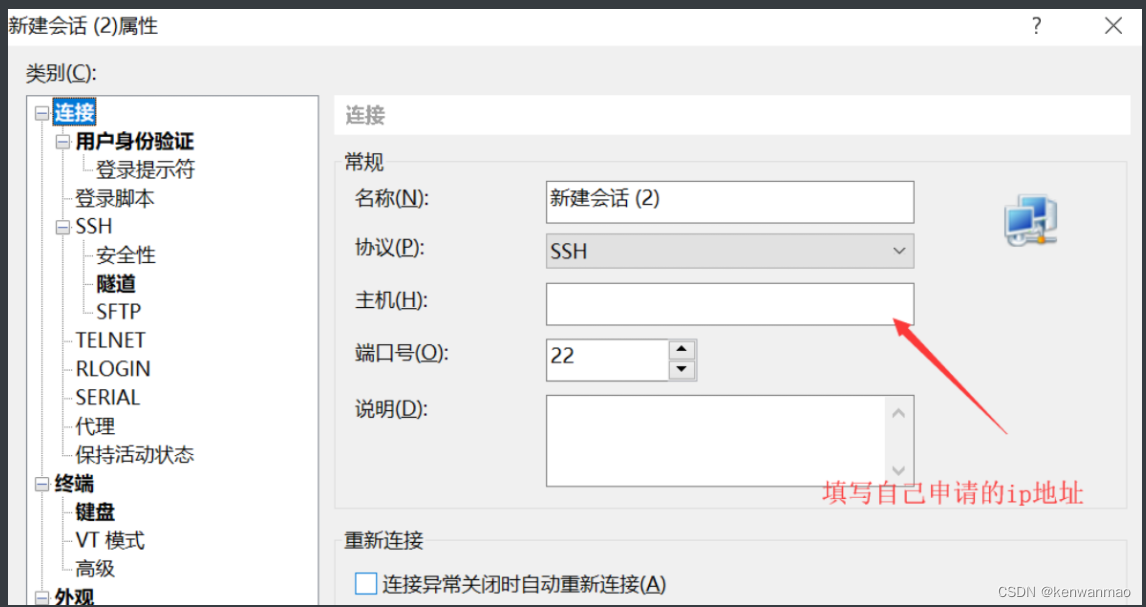1146x607 pixels.
Task: Enable 连接异常关闭时自动重新连接 checkbox
Action: pyautogui.click(x=364, y=584)
